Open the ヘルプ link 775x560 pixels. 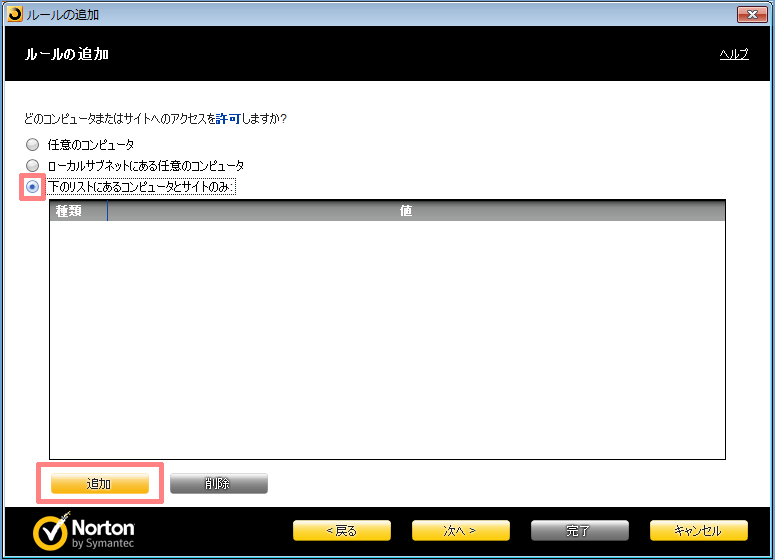(734, 54)
